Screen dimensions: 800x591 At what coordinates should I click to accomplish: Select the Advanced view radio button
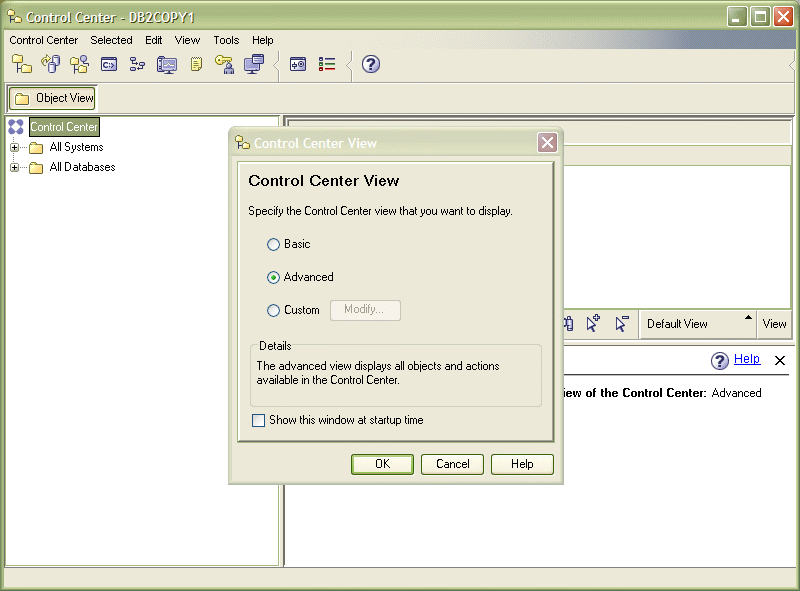click(x=273, y=277)
